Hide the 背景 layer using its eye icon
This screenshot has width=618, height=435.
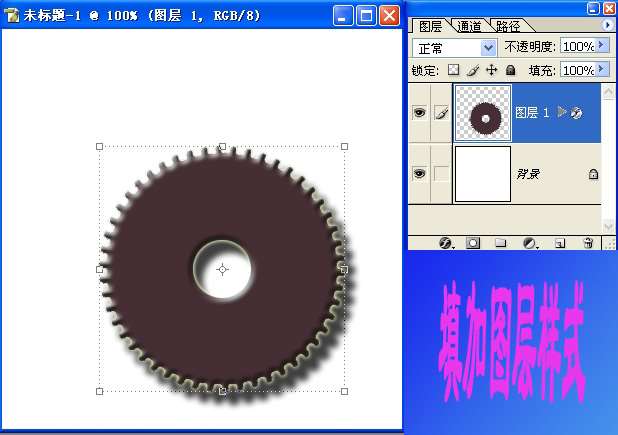419,173
